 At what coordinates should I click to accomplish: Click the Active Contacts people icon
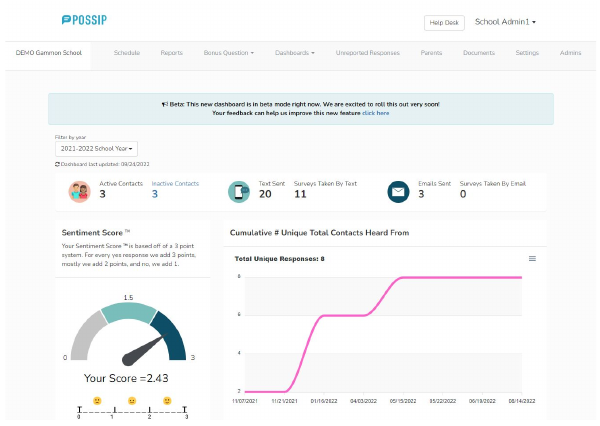click(x=80, y=192)
